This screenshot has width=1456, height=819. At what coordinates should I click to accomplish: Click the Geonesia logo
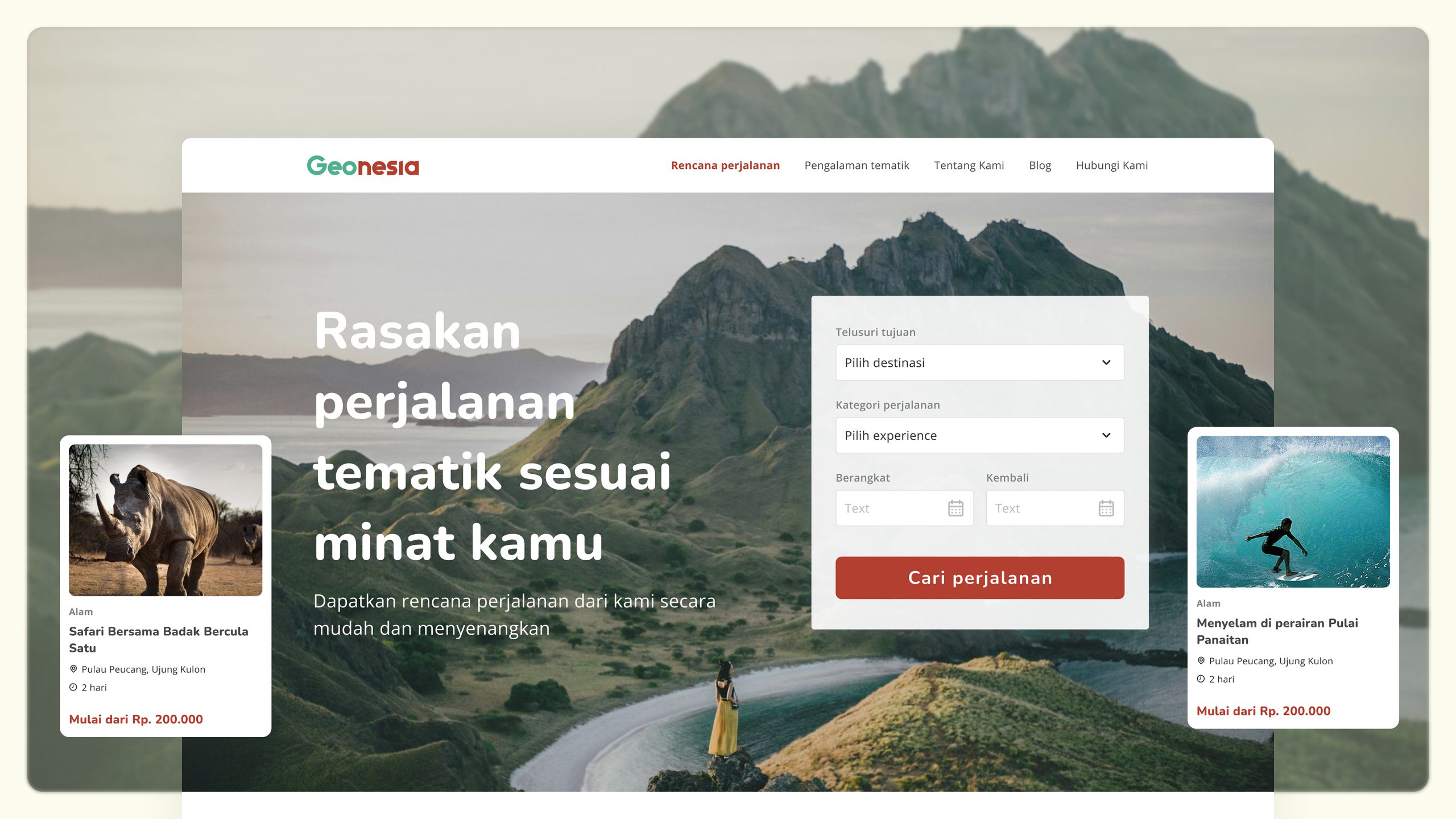[x=363, y=166]
